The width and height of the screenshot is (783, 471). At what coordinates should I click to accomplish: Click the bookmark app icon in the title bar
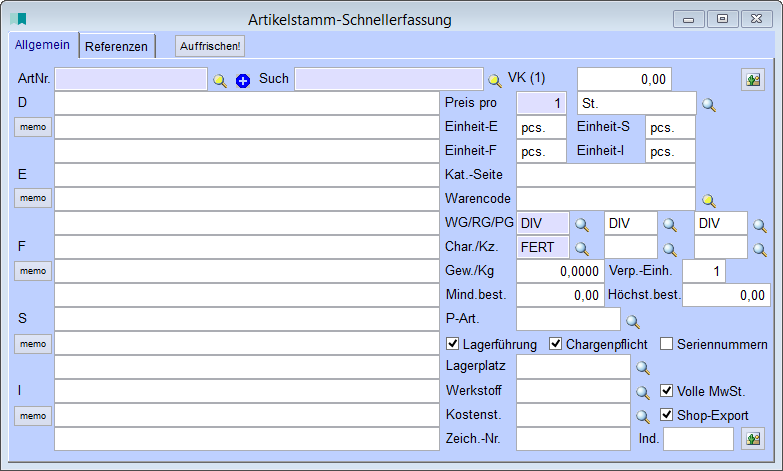(18, 19)
